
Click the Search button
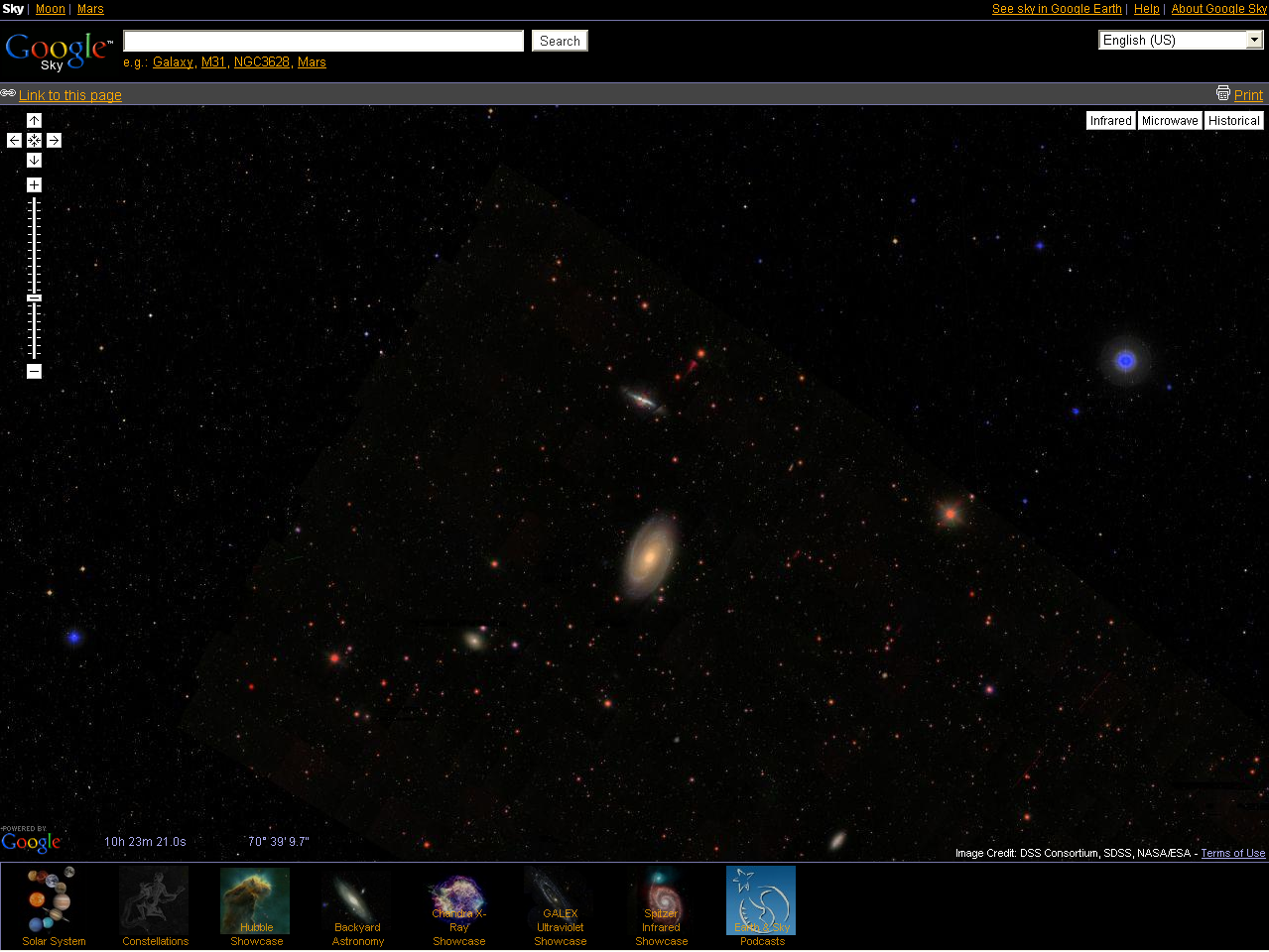(x=560, y=41)
